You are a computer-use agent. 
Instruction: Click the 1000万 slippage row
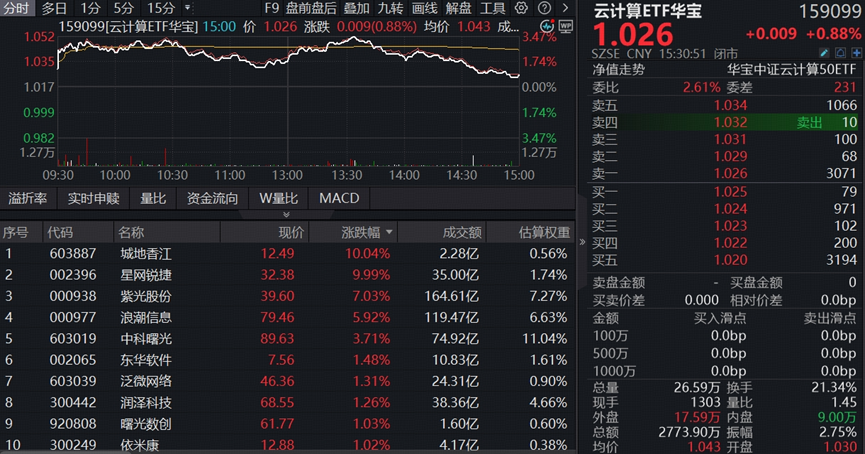(724, 371)
